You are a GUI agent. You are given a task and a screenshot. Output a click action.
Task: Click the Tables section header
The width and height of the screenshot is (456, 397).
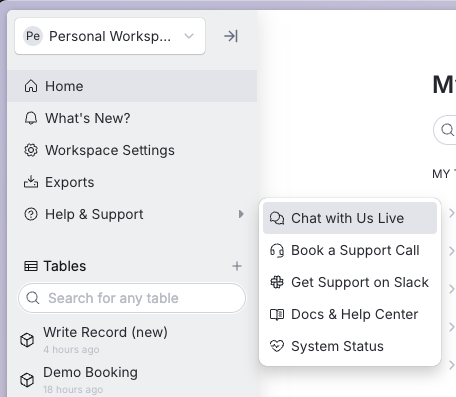coord(65,266)
